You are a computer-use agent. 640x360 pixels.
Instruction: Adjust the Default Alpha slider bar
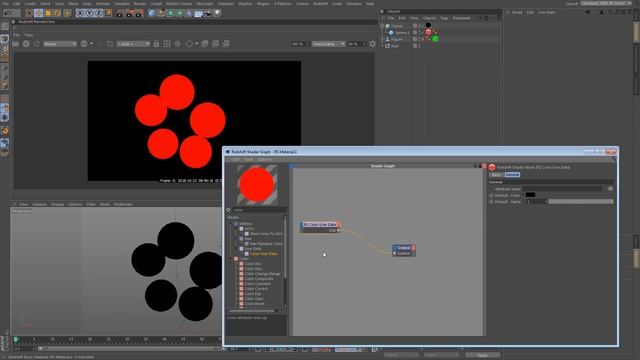(x=580, y=202)
